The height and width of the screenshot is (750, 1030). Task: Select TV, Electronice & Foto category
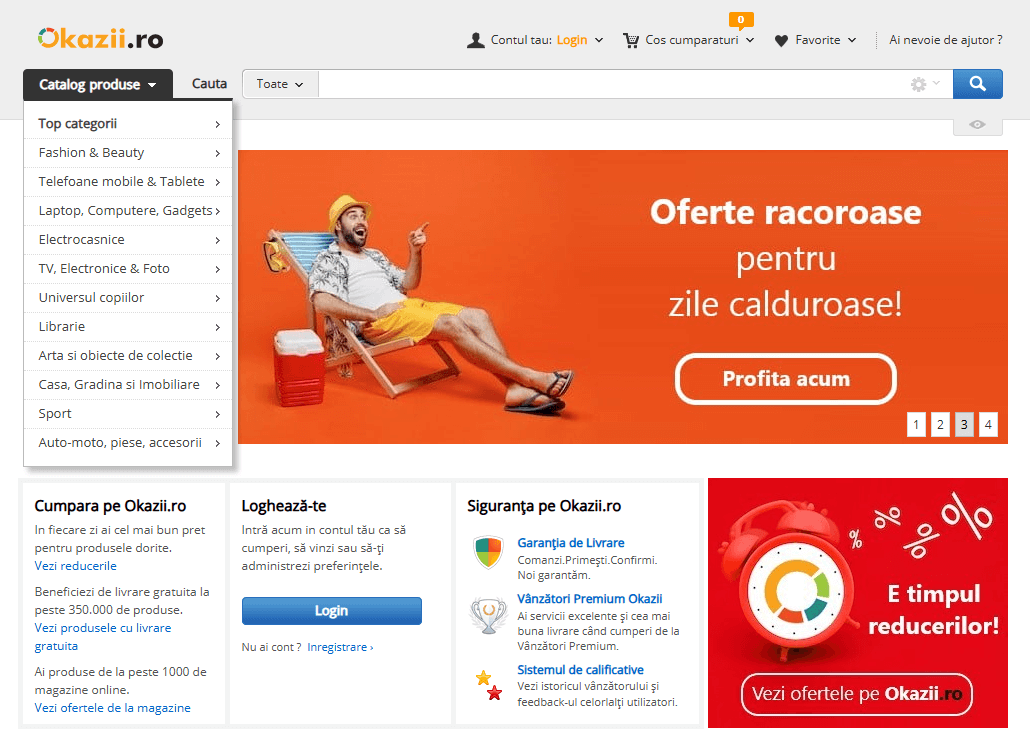click(128, 269)
